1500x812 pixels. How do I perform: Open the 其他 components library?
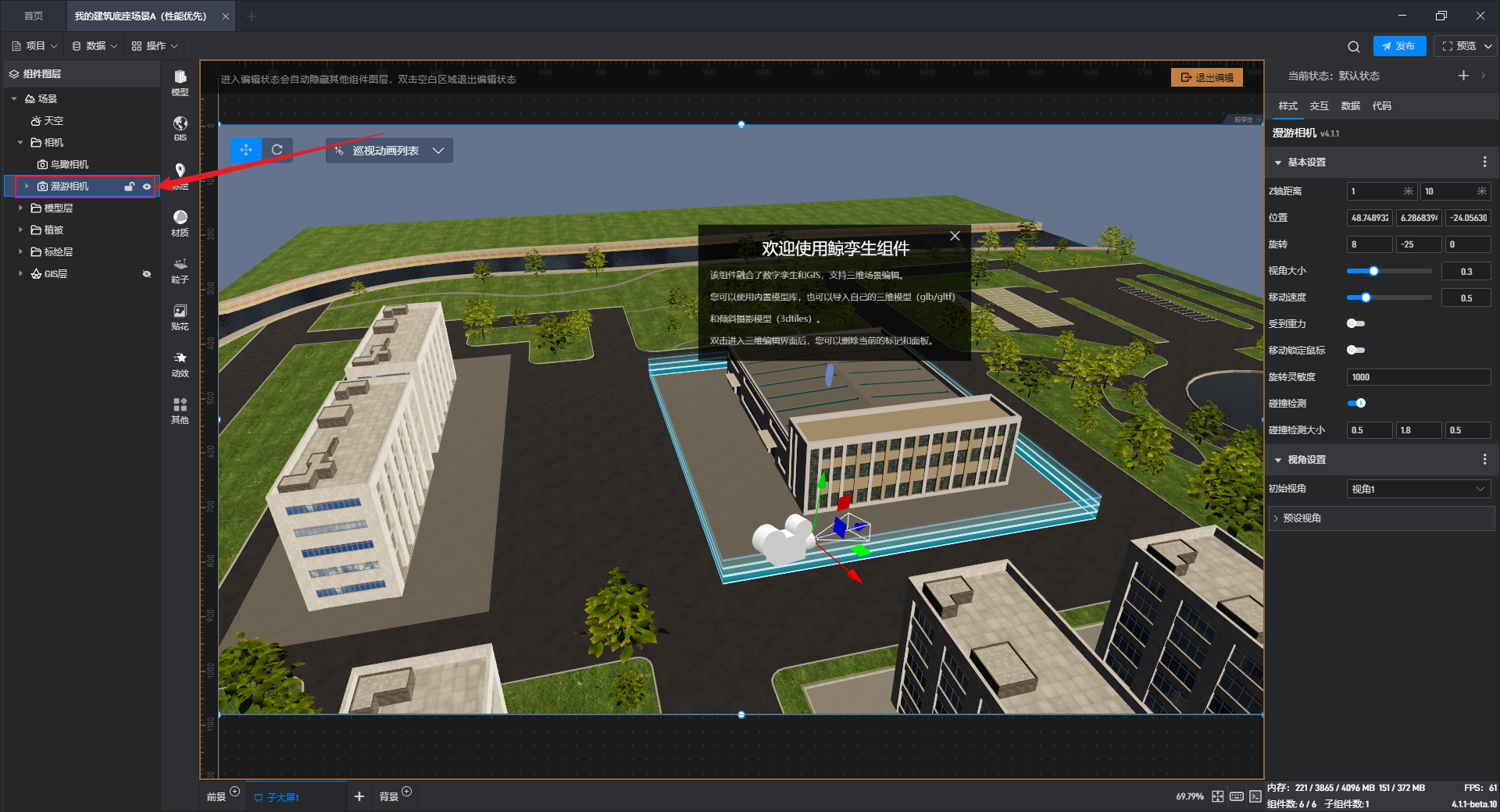coord(180,409)
